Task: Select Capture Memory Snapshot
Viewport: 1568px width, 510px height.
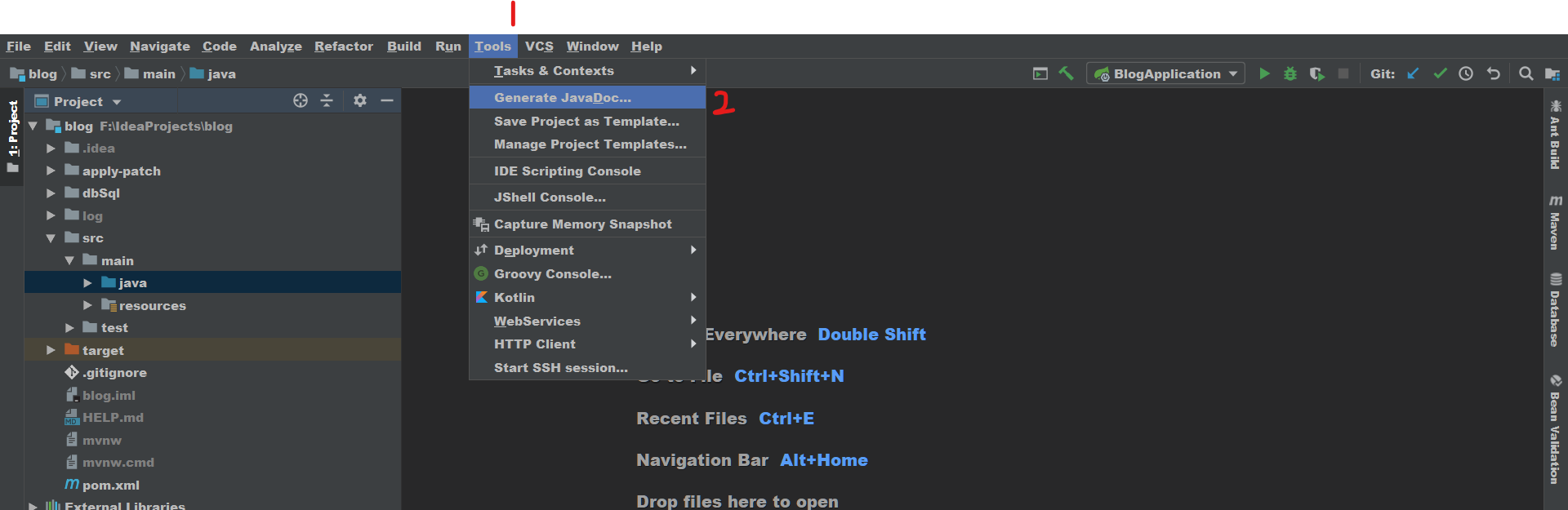Action: [x=587, y=224]
